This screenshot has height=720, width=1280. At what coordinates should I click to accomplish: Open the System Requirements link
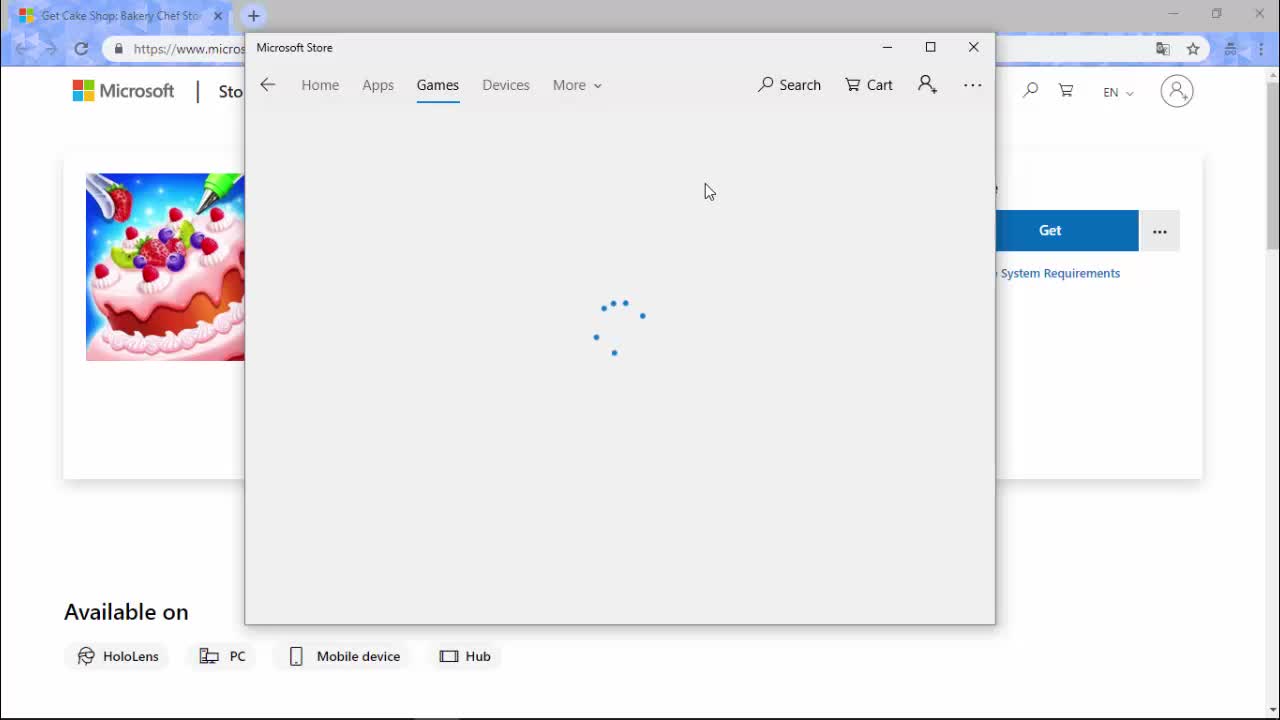pyautogui.click(x=1060, y=273)
